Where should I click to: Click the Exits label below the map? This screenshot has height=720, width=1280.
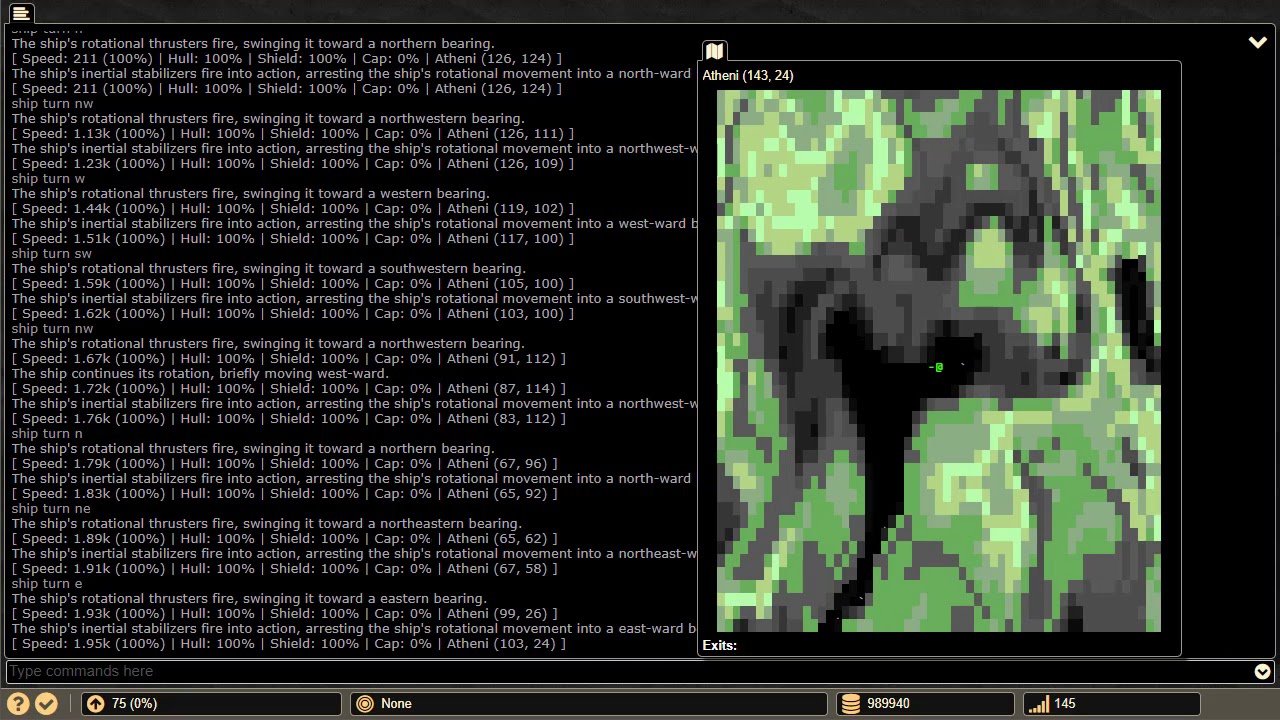(x=720, y=646)
